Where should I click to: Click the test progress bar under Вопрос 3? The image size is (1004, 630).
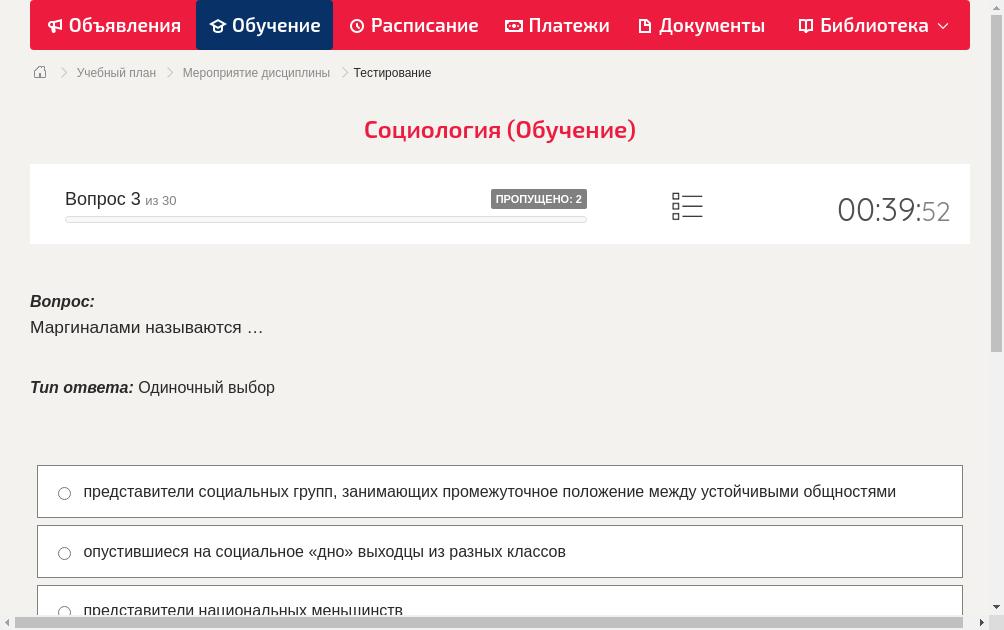click(x=325, y=219)
